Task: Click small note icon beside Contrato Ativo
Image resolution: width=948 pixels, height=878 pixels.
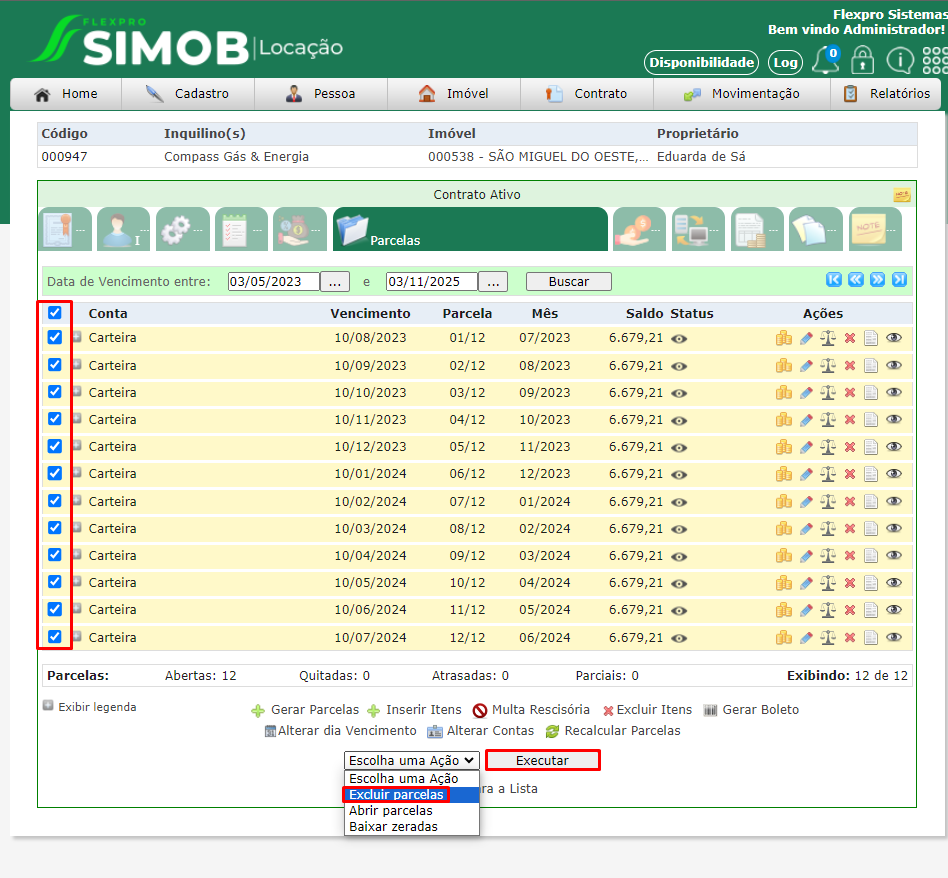Action: pyautogui.click(x=901, y=195)
